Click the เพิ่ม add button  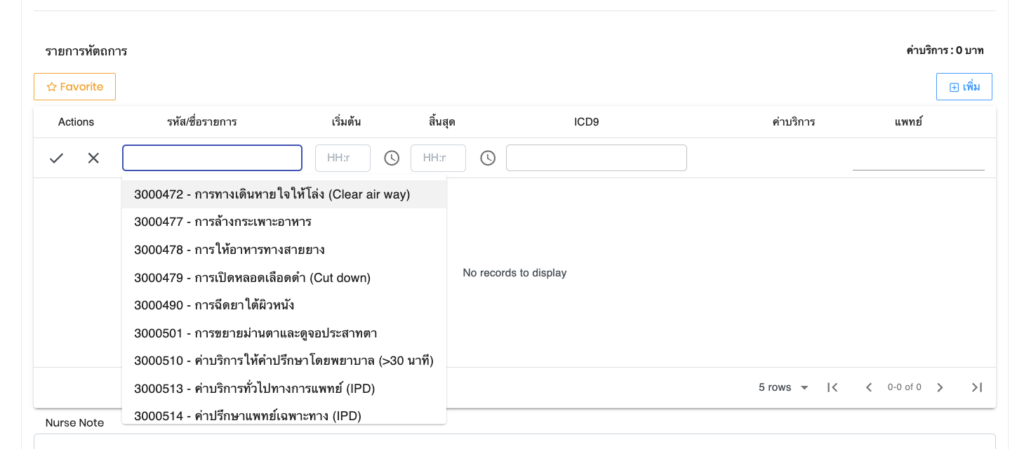(x=964, y=87)
